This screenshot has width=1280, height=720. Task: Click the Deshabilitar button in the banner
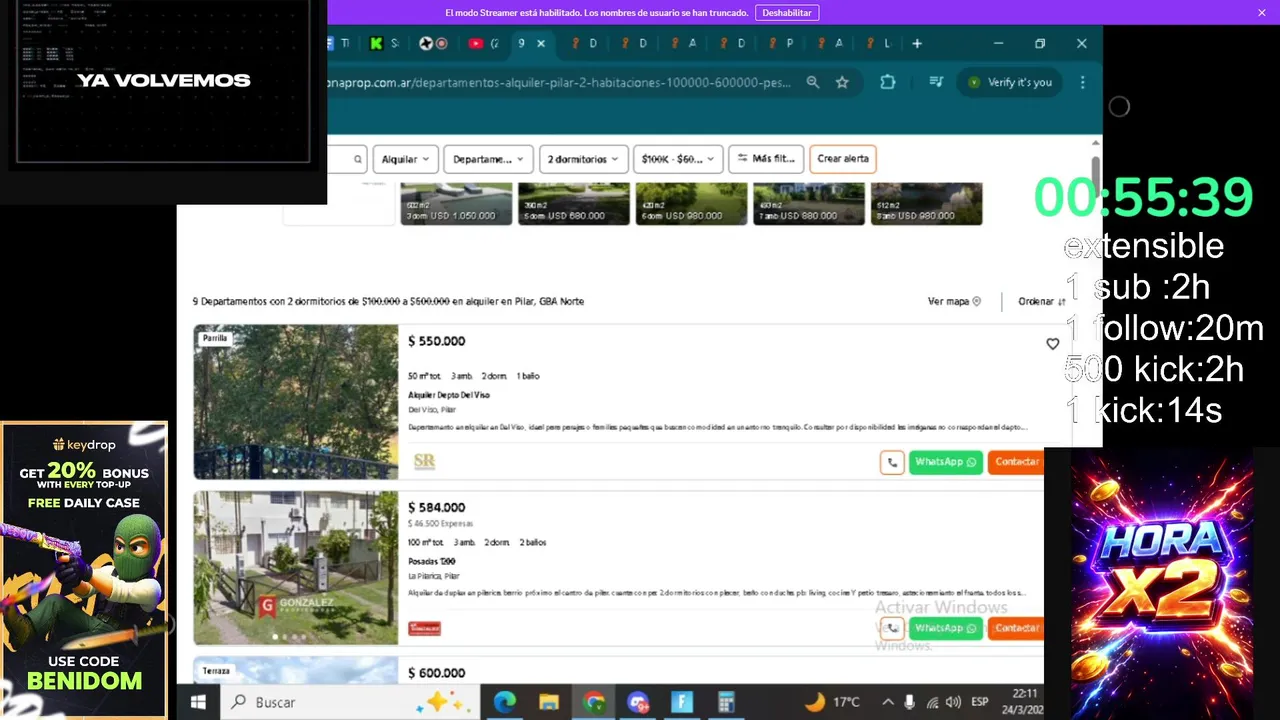point(787,12)
